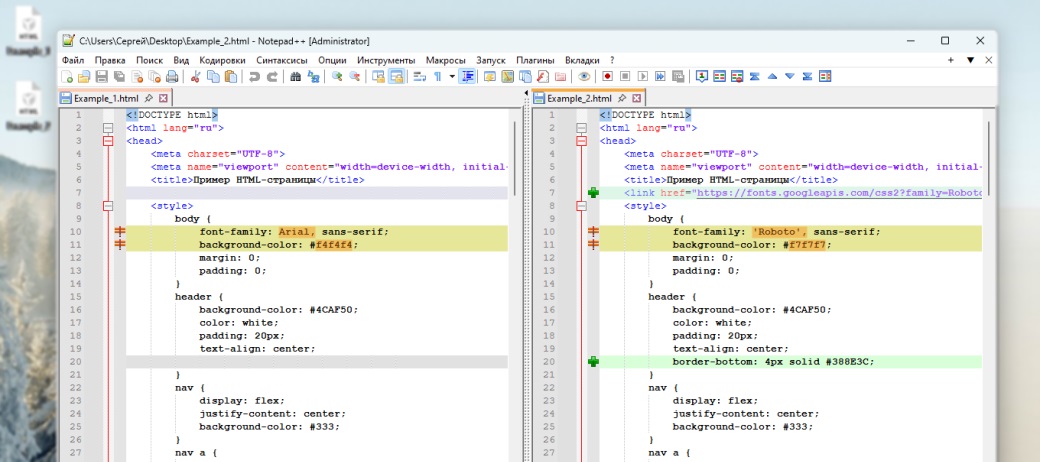Screen dimensions: 1040x462
Task: Click Save recorded macro icon
Action: click(x=678, y=76)
